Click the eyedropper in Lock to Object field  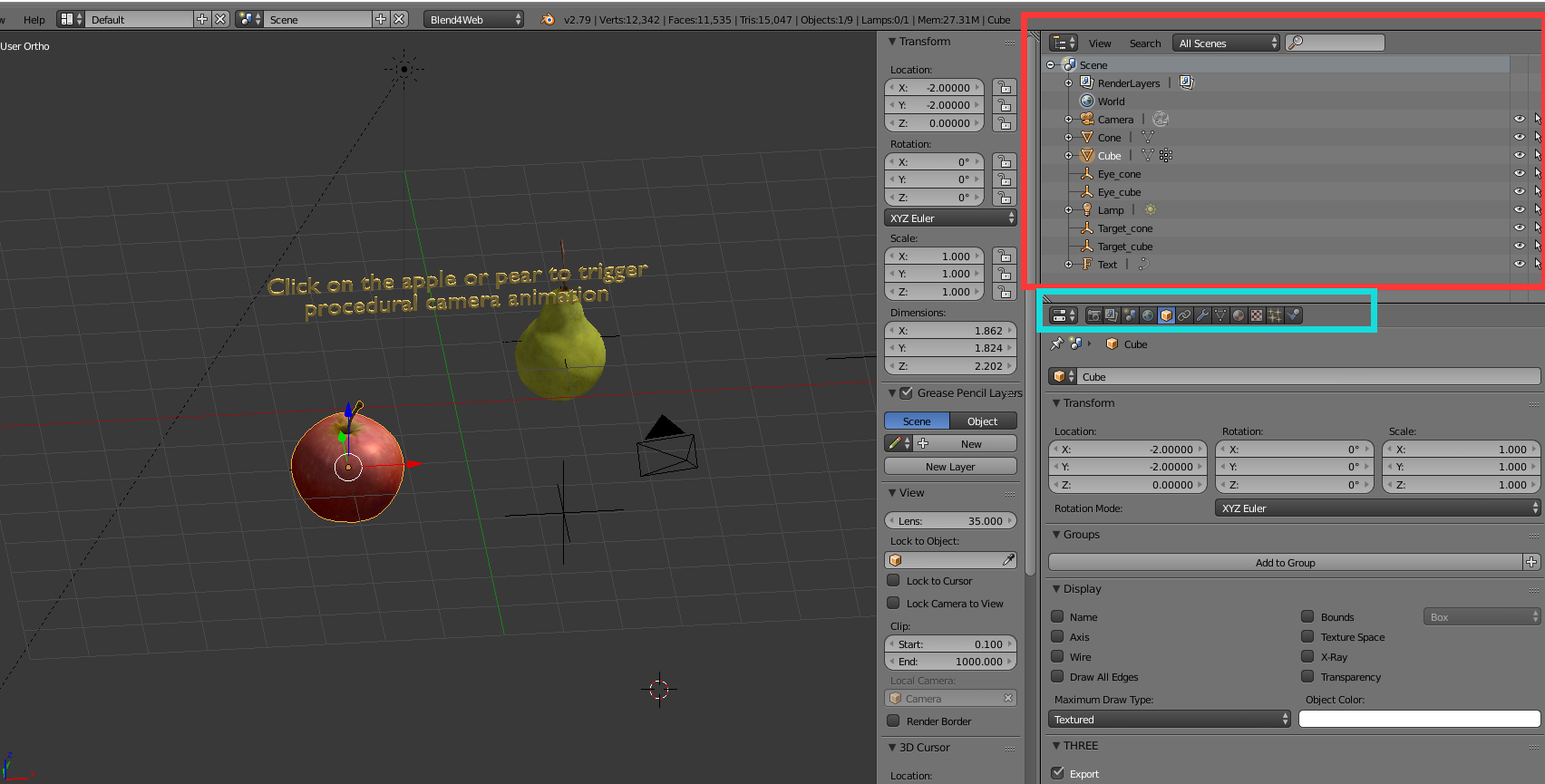1007,560
